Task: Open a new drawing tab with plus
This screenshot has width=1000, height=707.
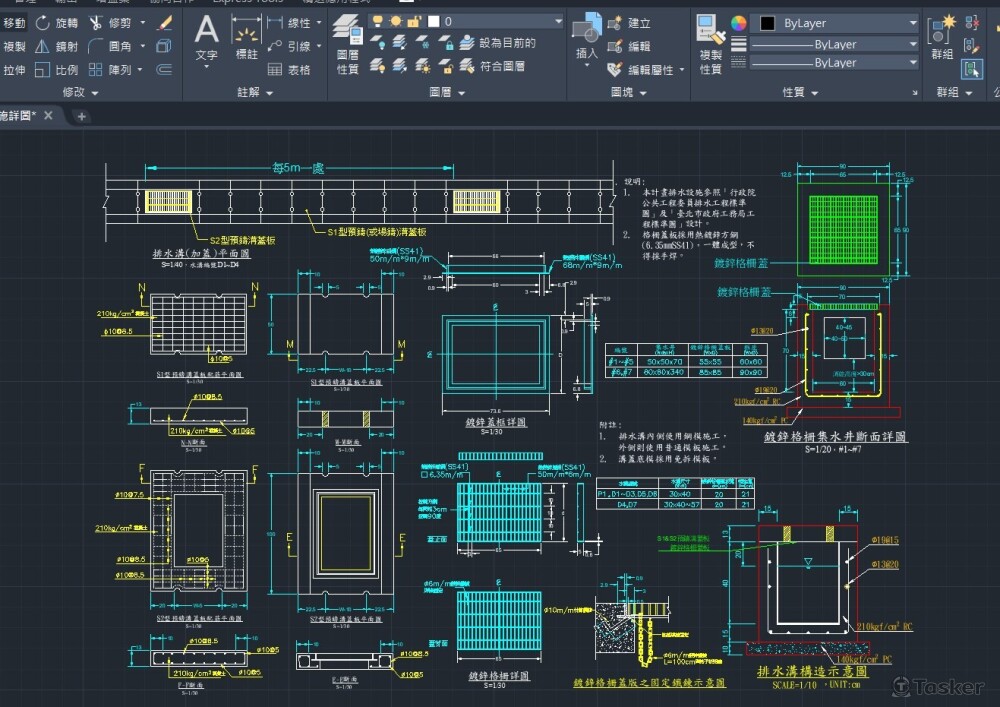Action: (82, 116)
